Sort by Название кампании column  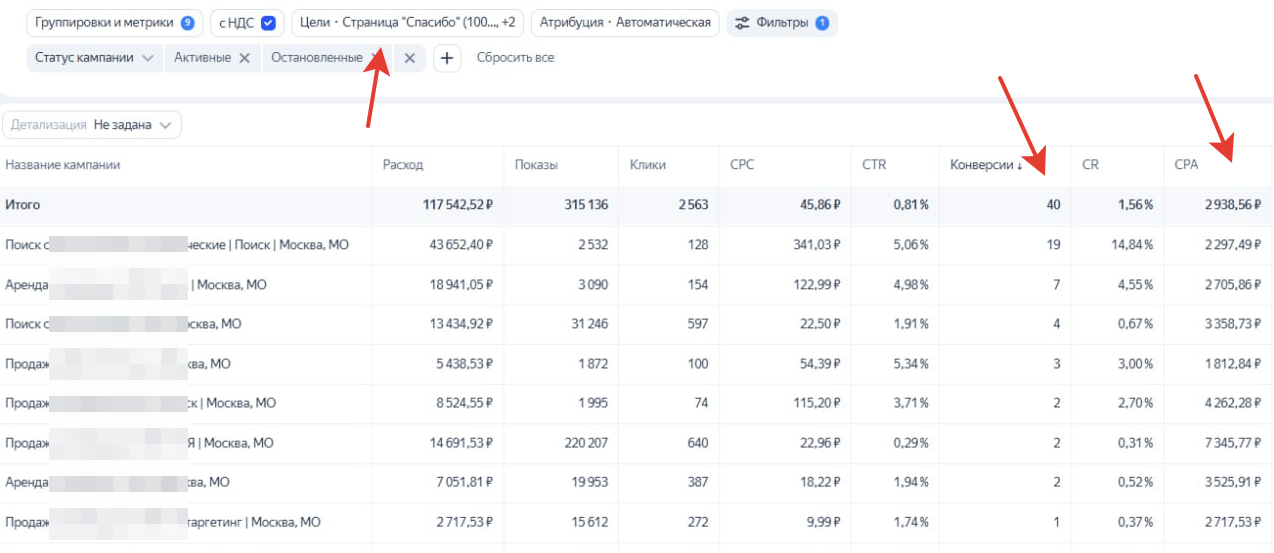click(x=63, y=165)
